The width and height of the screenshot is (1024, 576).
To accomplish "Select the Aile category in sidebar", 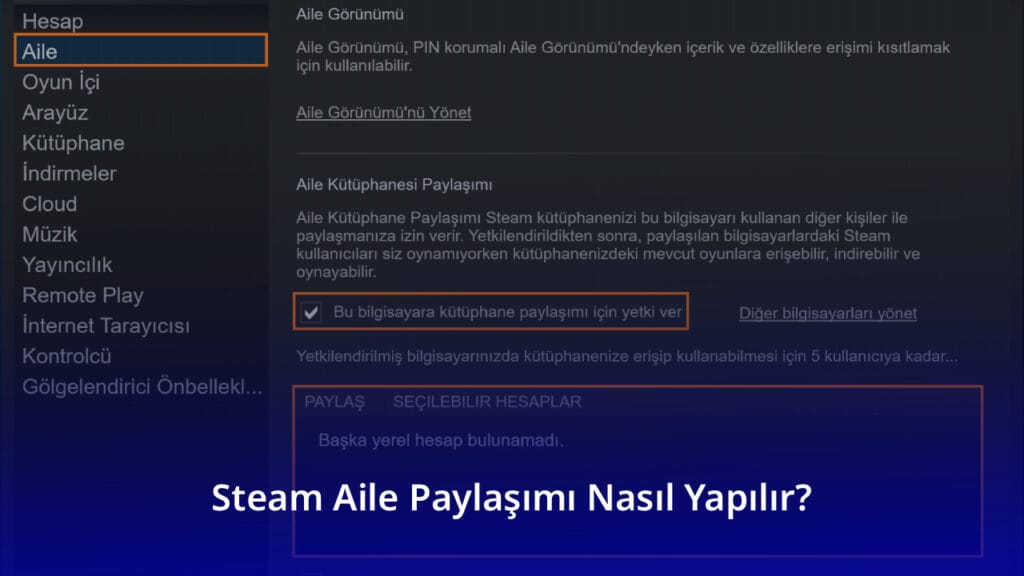I will [x=140, y=51].
